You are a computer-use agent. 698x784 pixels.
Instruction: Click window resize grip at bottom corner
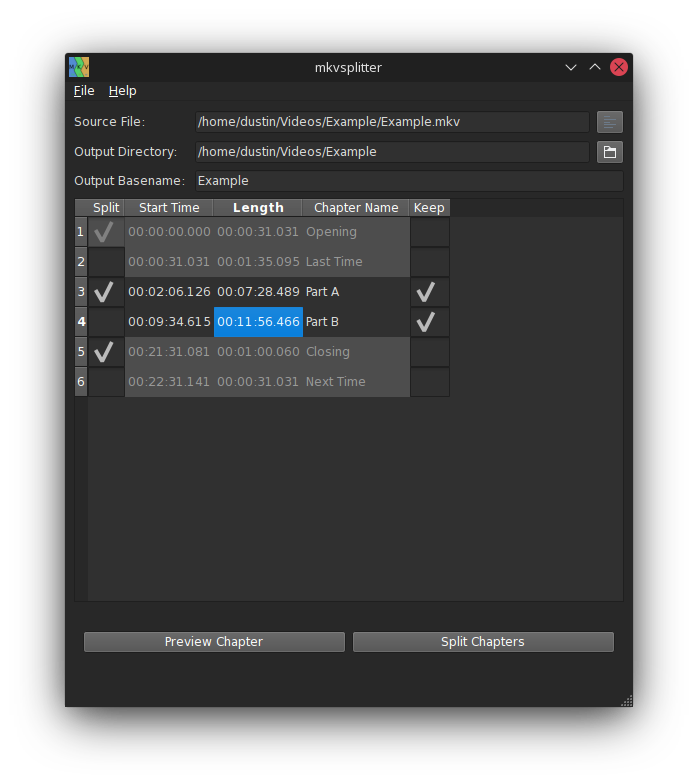(626, 700)
